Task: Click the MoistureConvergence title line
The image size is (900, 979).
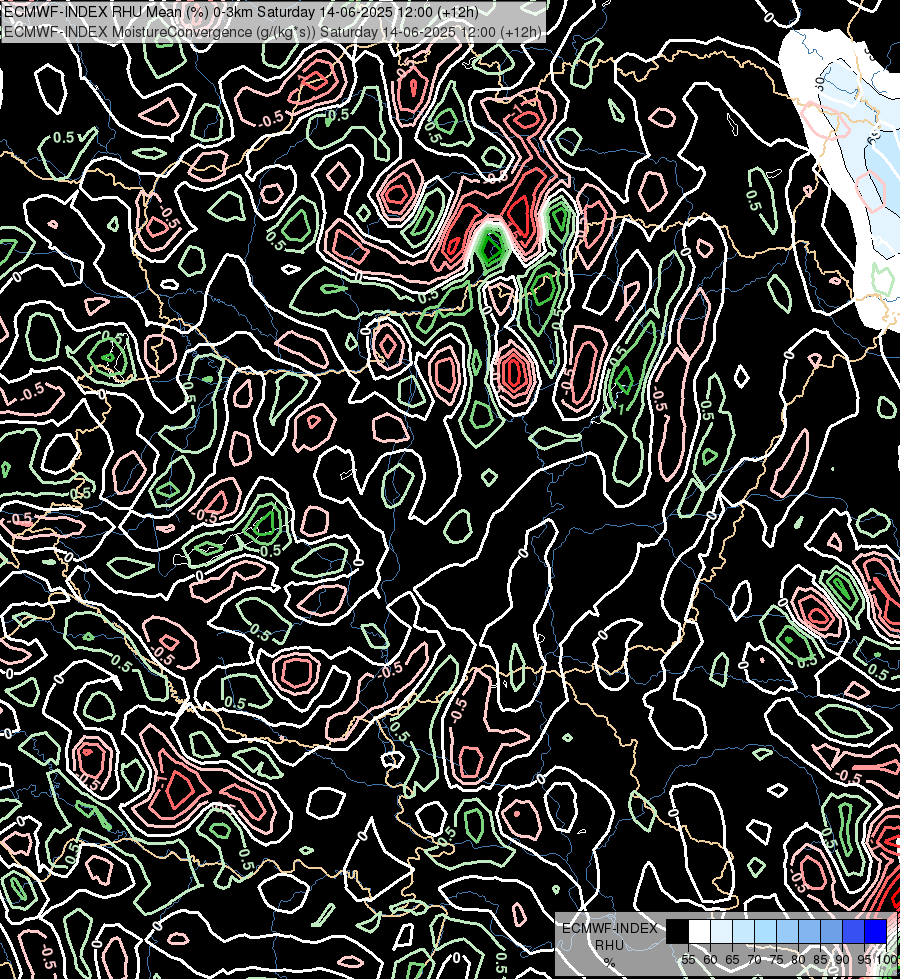Action: [x=272, y=32]
